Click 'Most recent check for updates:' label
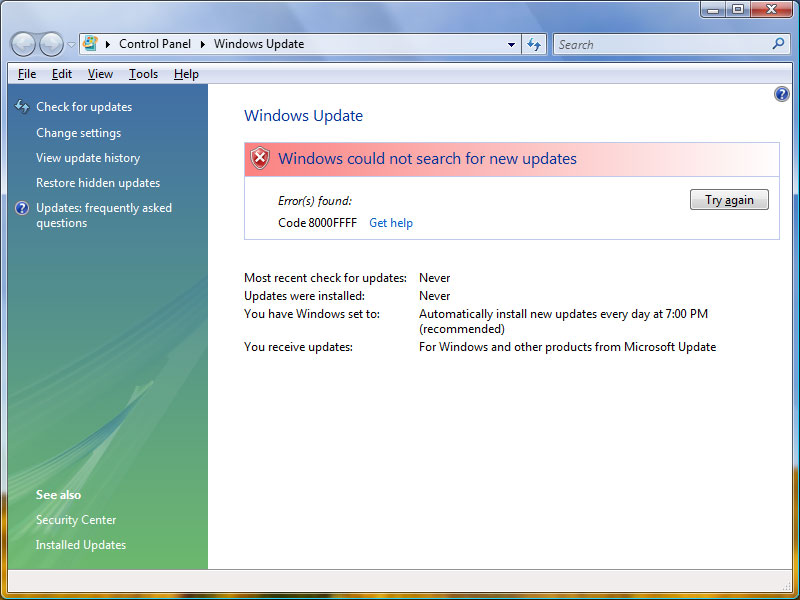800x600 pixels. (x=326, y=278)
